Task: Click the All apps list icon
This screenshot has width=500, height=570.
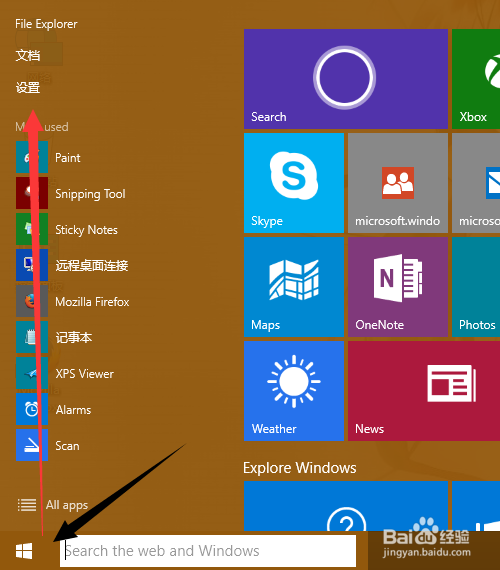Action: 27,505
